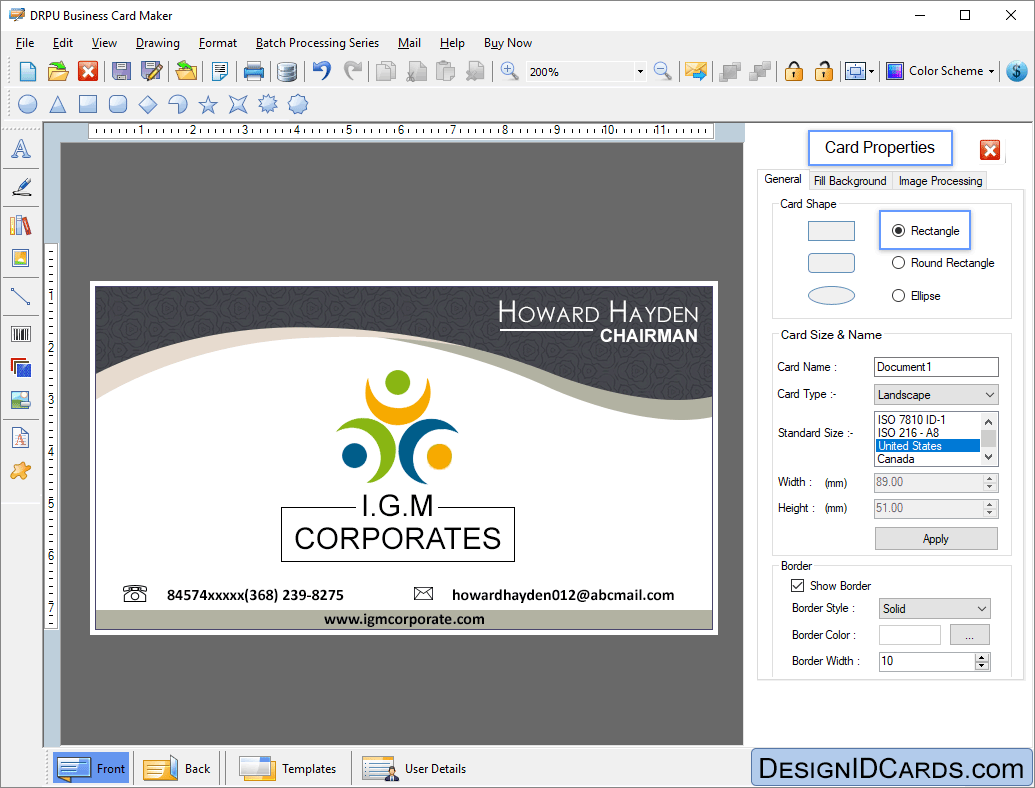Select the barcode tool in sidebar
The image size is (1035, 788).
20,334
